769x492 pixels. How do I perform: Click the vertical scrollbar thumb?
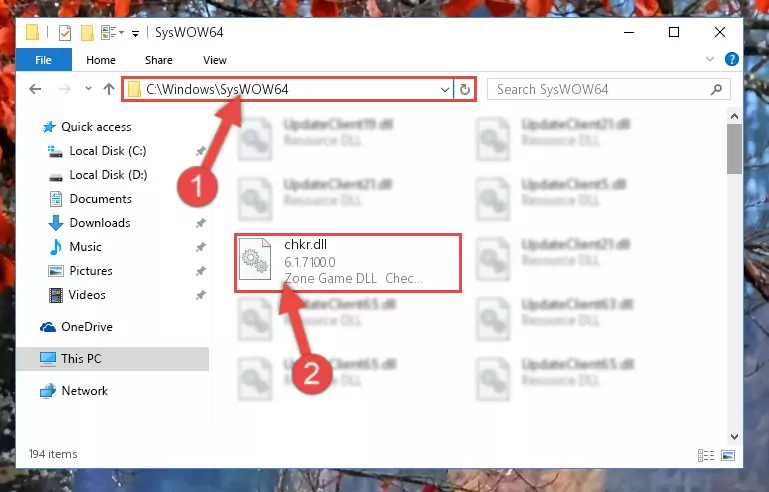tap(734, 149)
